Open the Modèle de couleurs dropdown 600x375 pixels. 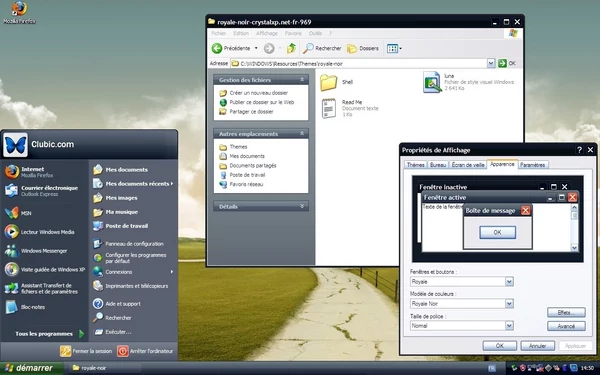pyautogui.click(x=509, y=304)
